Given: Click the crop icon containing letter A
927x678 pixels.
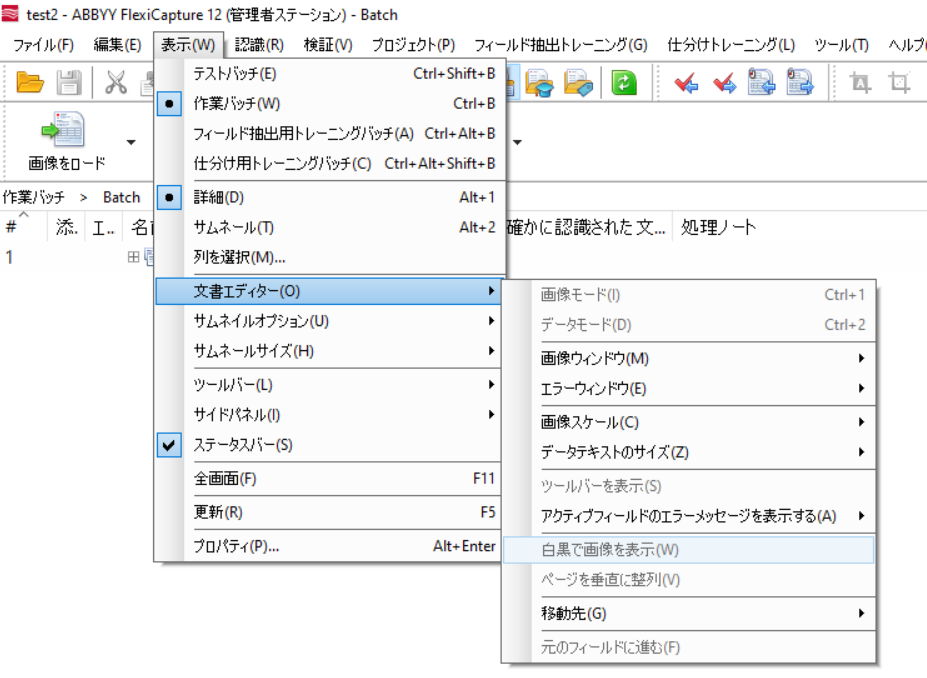Looking at the screenshot, I should [860, 83].
